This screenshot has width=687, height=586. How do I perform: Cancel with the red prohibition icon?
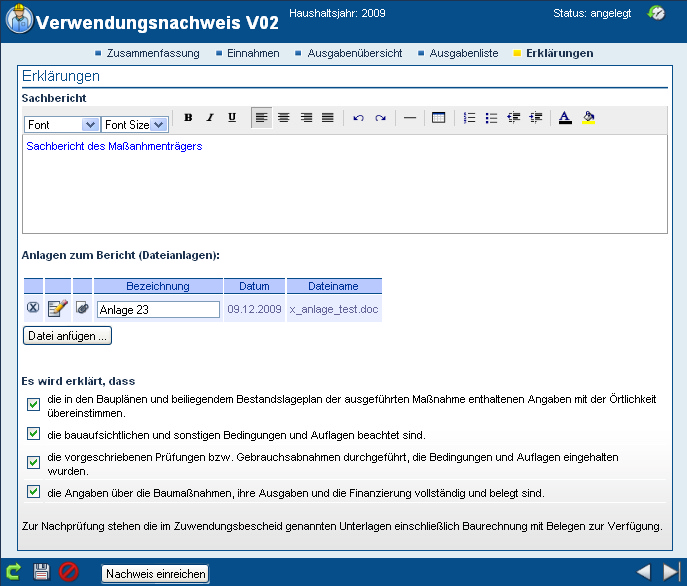coord(69,572)
